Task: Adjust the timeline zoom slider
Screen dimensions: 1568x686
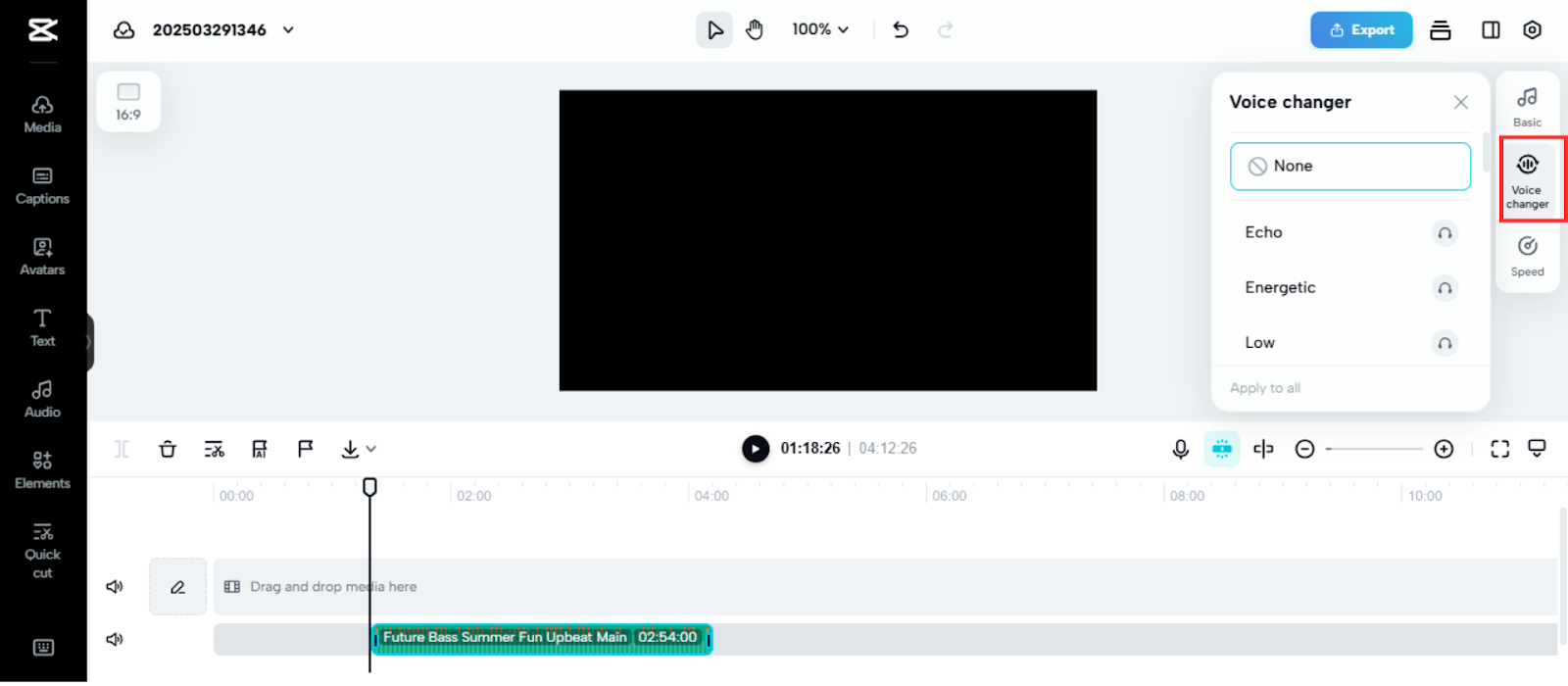Action: (x=1374, y=449)
